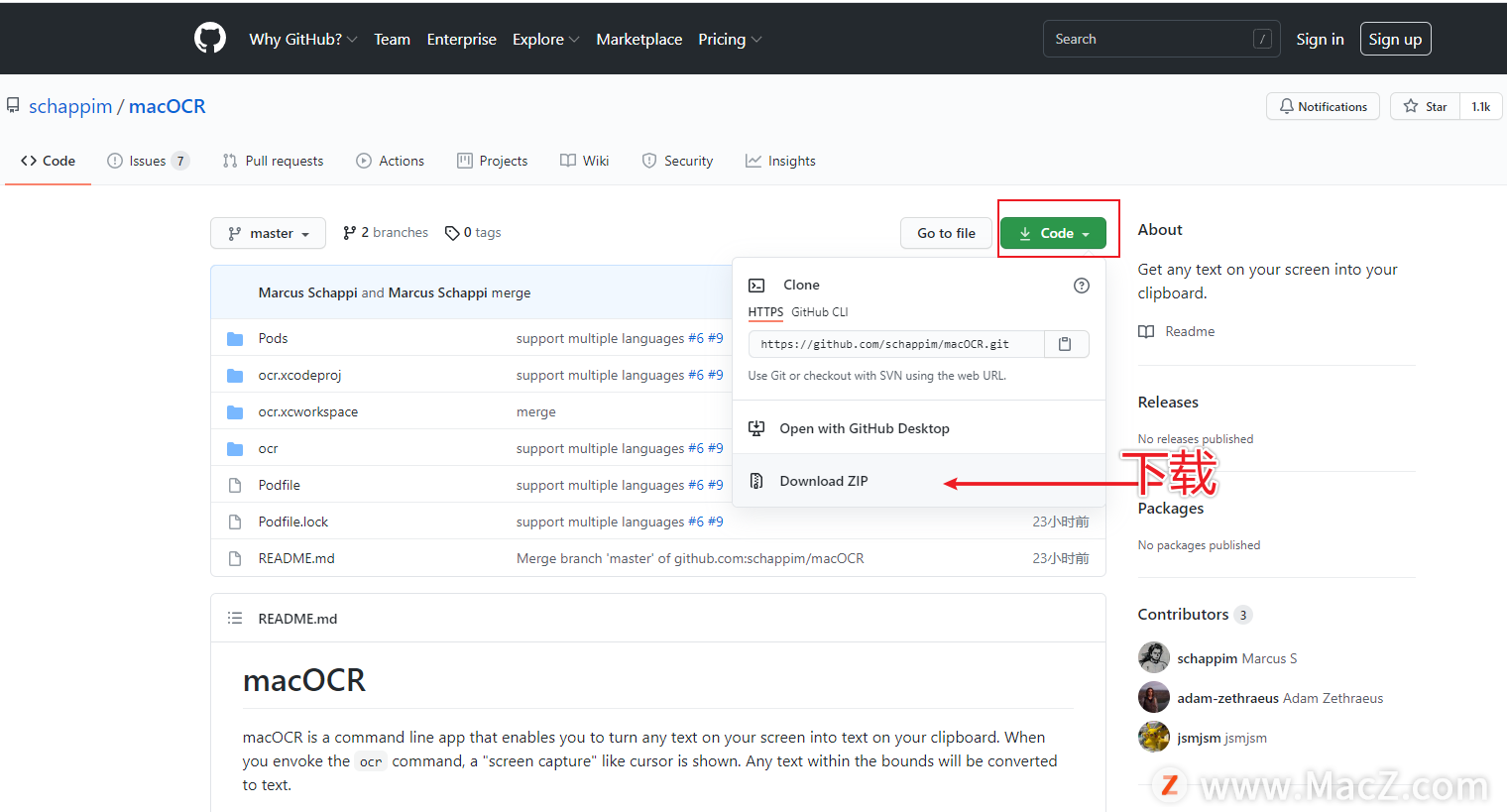
Task: Open the Releases heading link
Action: coord(1168,402)
